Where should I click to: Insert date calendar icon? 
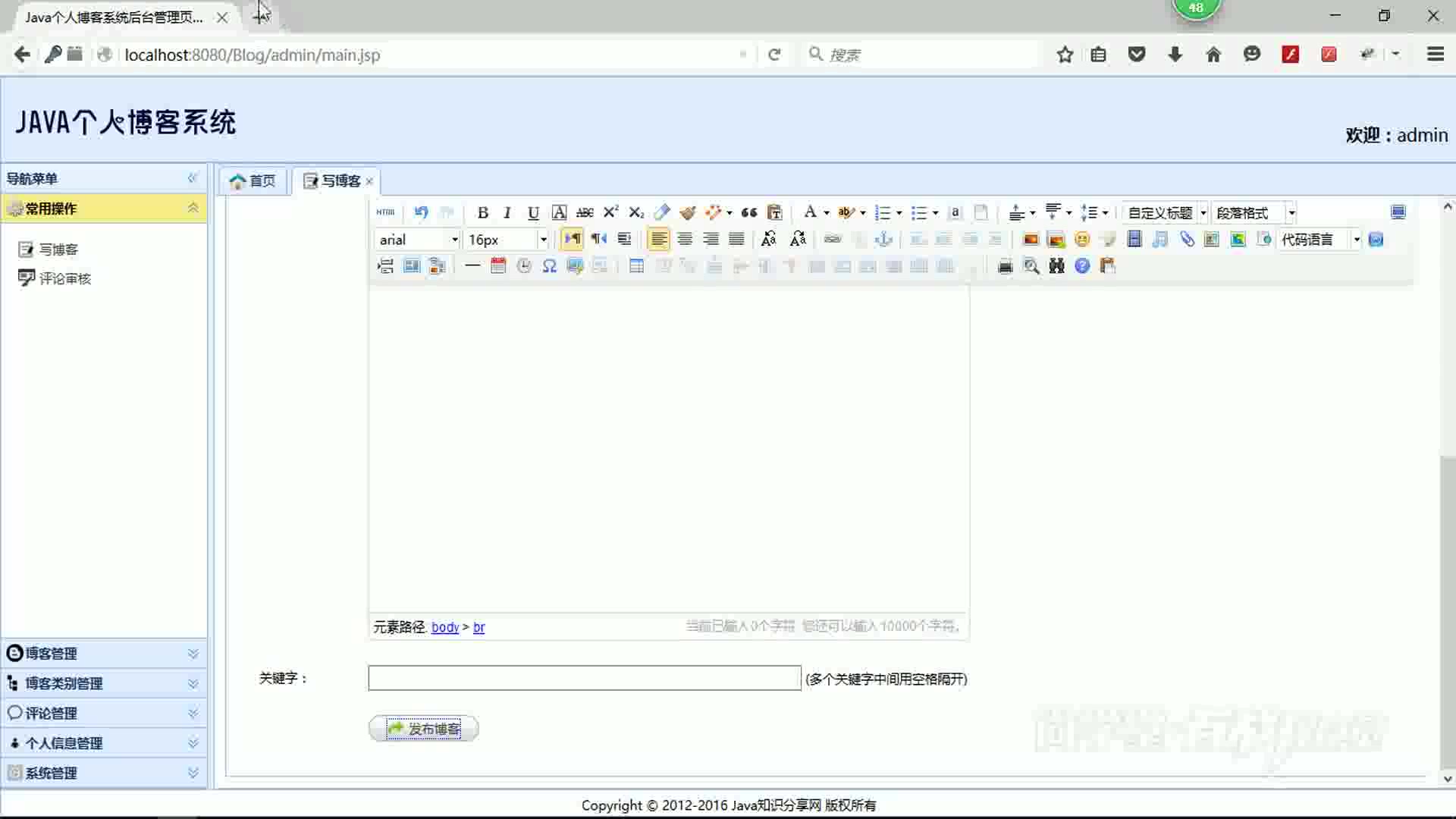(498, 266)
